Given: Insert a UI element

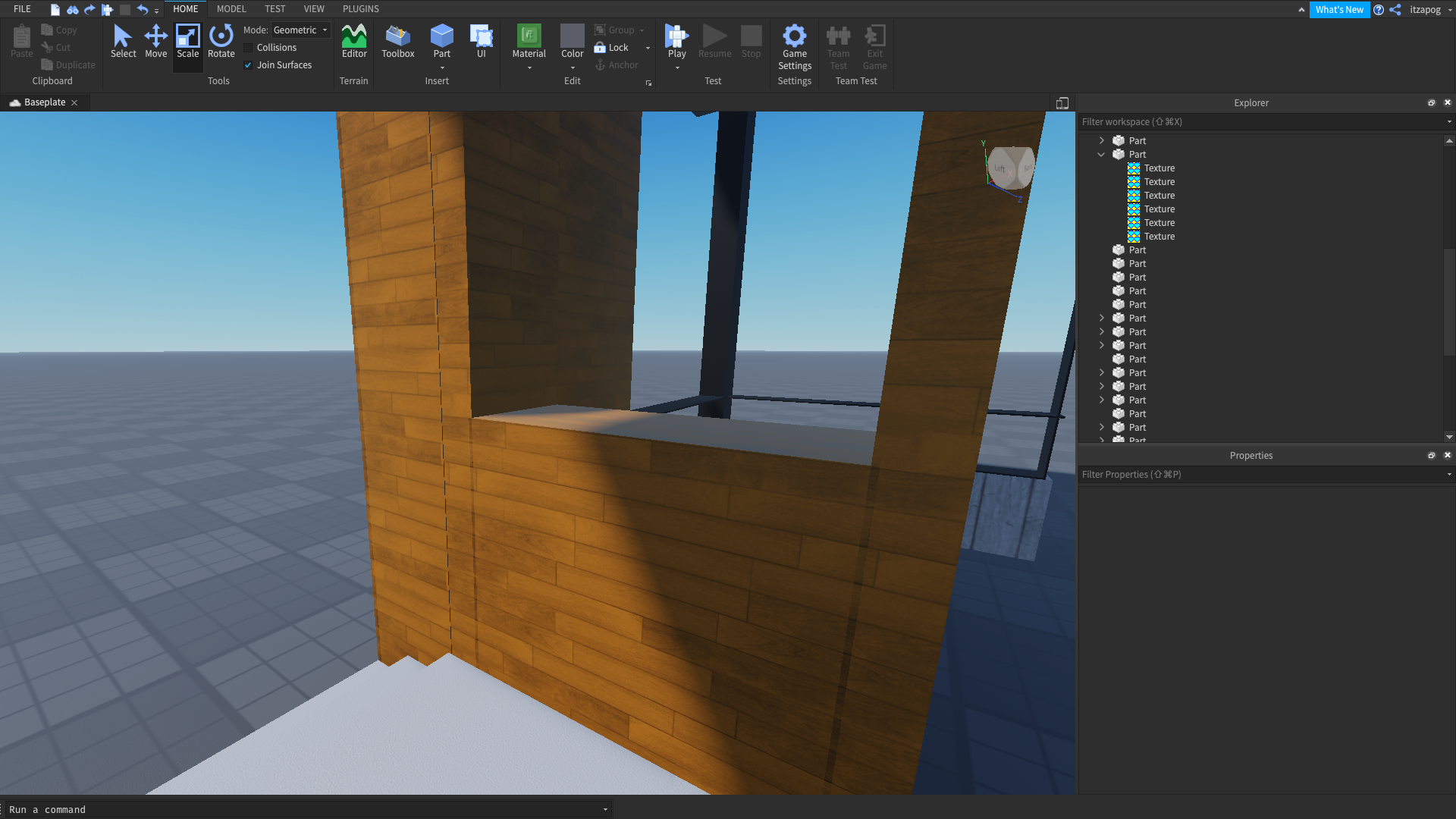Looking at the screenshot, I should pos(481,41).
